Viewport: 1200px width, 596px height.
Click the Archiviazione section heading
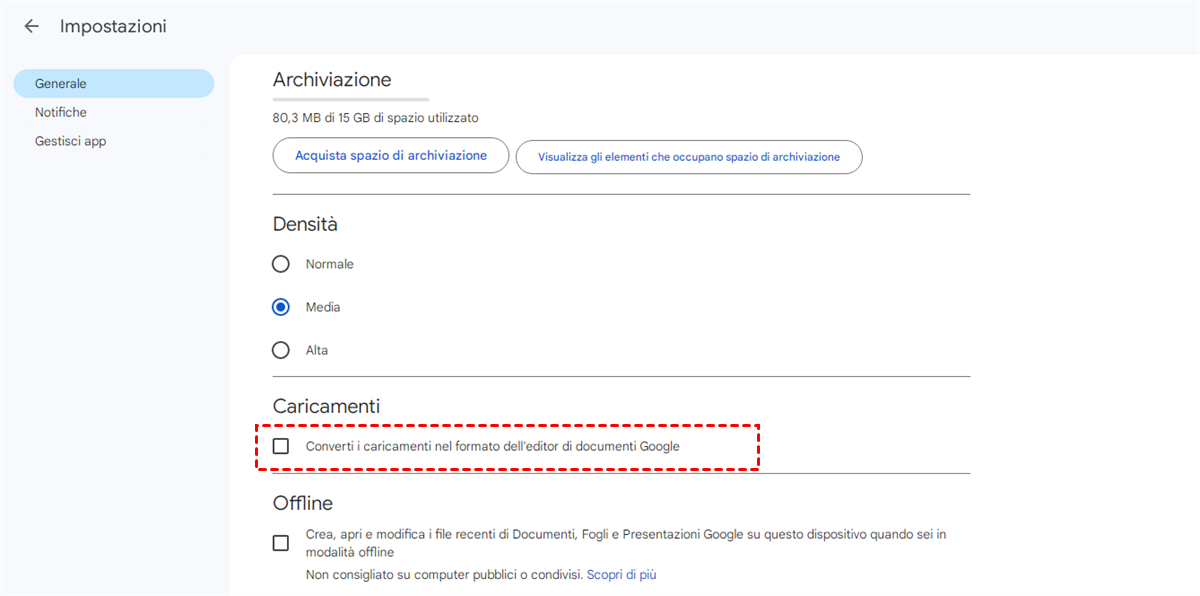[332, 79]
